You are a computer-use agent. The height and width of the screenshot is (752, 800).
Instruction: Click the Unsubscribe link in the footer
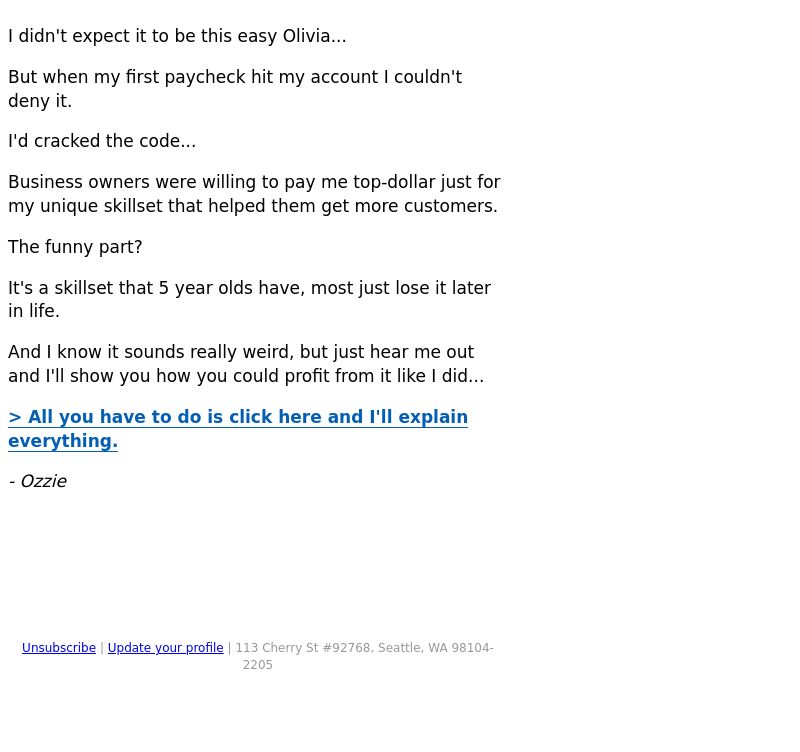pos(59,648)
